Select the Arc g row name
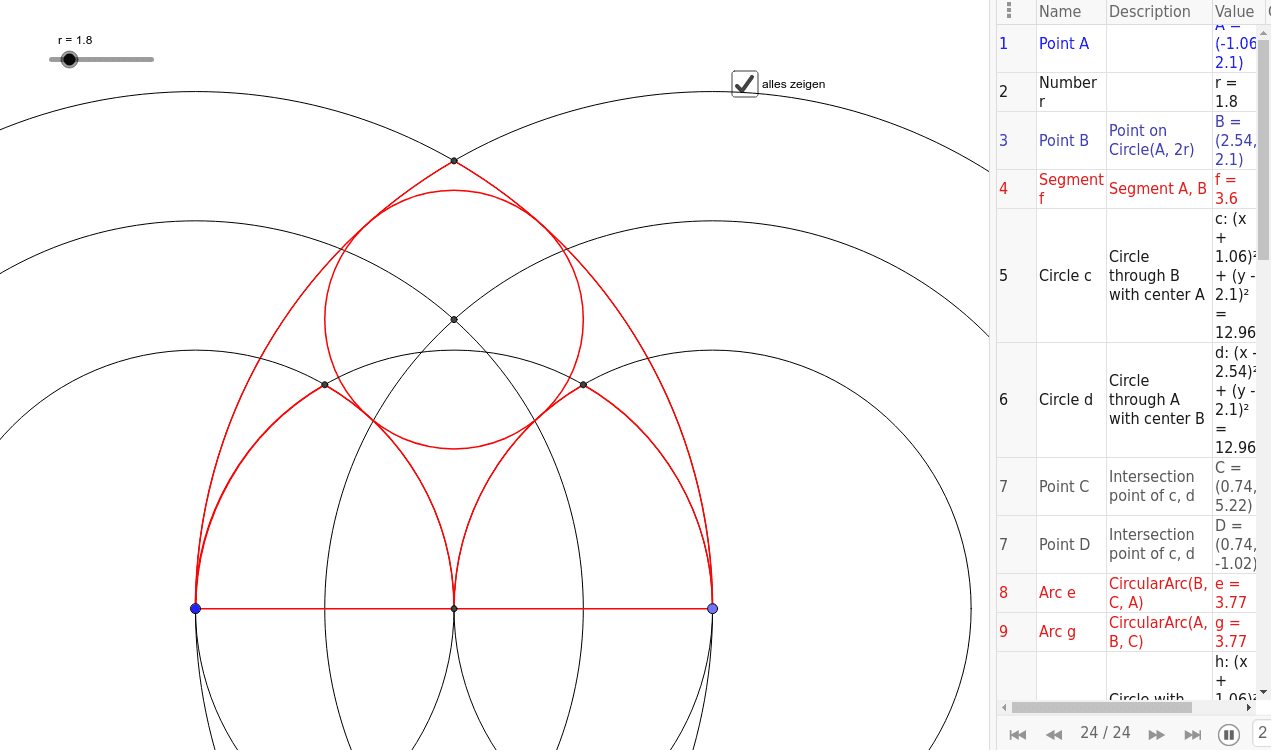Image resolution: width=1273 pixels, height=752 pixels. point(1058,632)
